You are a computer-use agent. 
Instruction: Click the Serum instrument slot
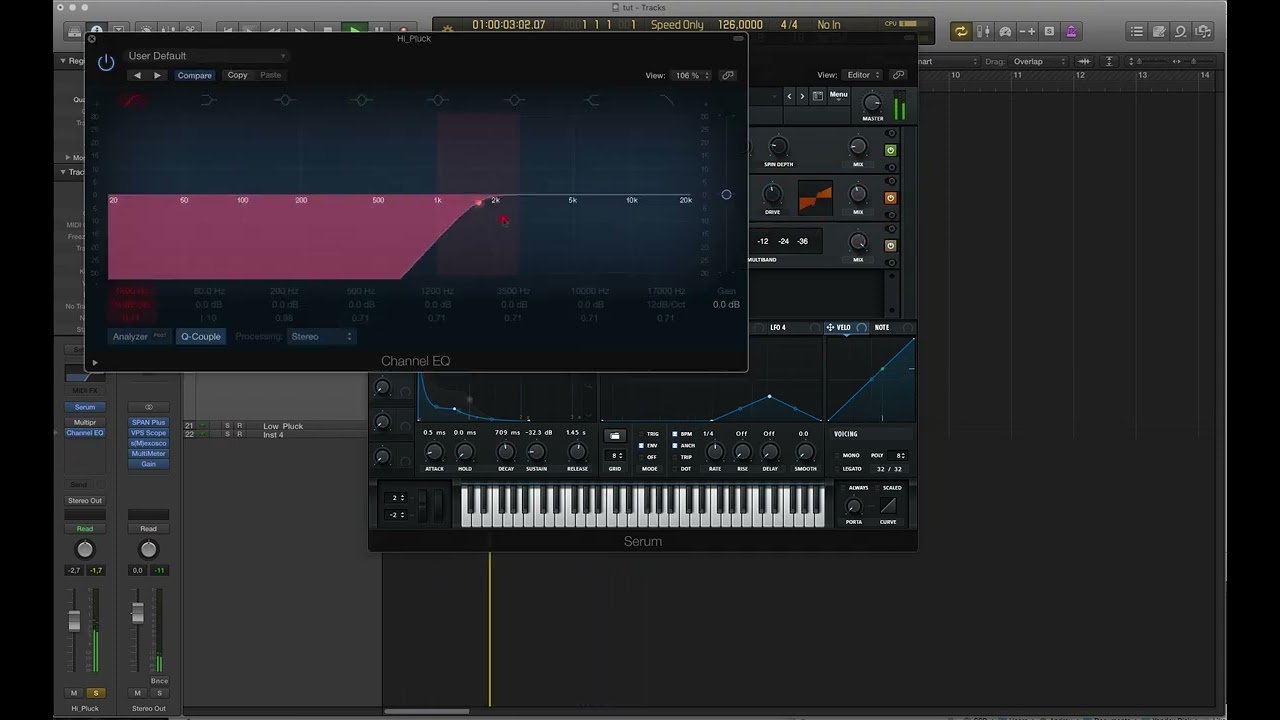(x=85, y=407)
